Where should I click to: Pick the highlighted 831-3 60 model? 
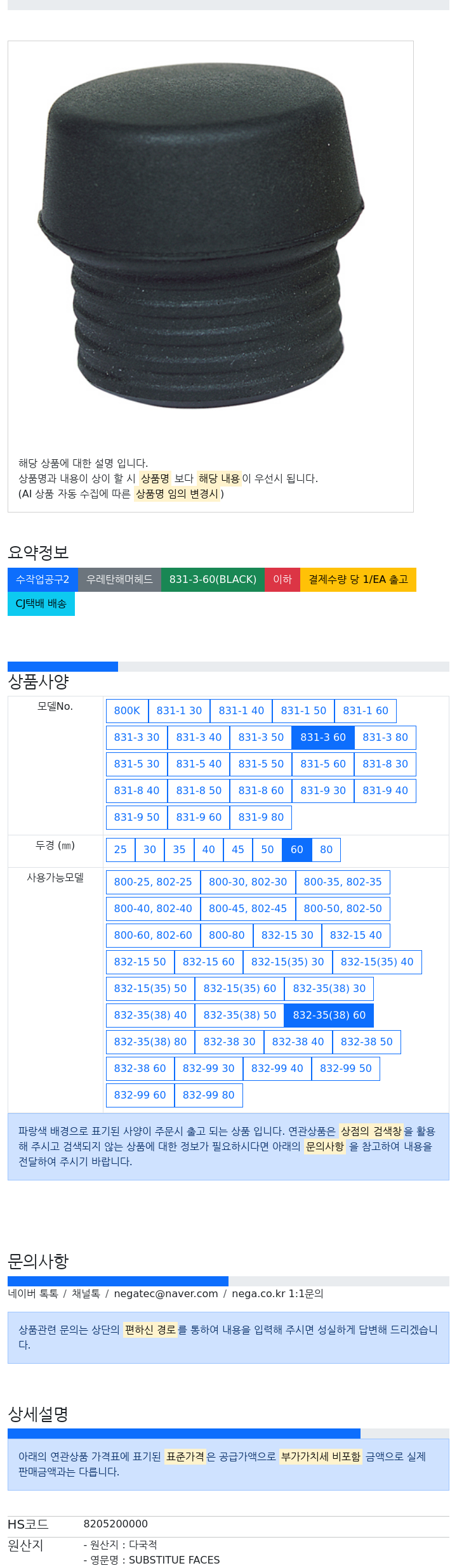(x=323, y=738)
